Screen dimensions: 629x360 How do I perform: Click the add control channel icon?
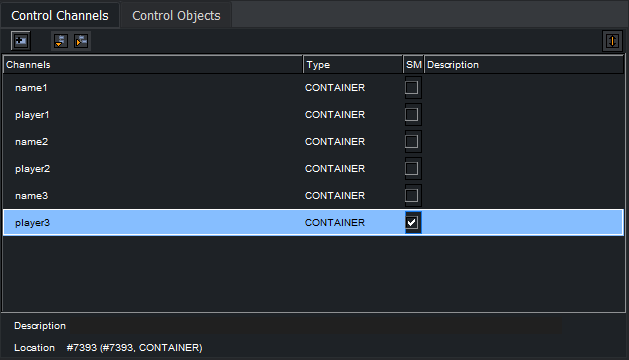click(x=20, y=41)
